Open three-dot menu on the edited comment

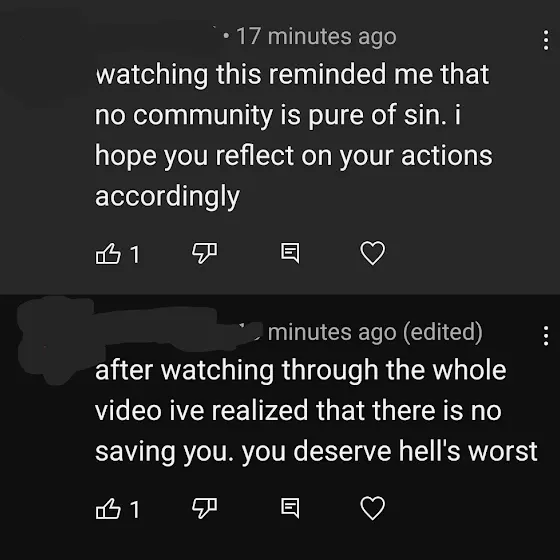545,336
